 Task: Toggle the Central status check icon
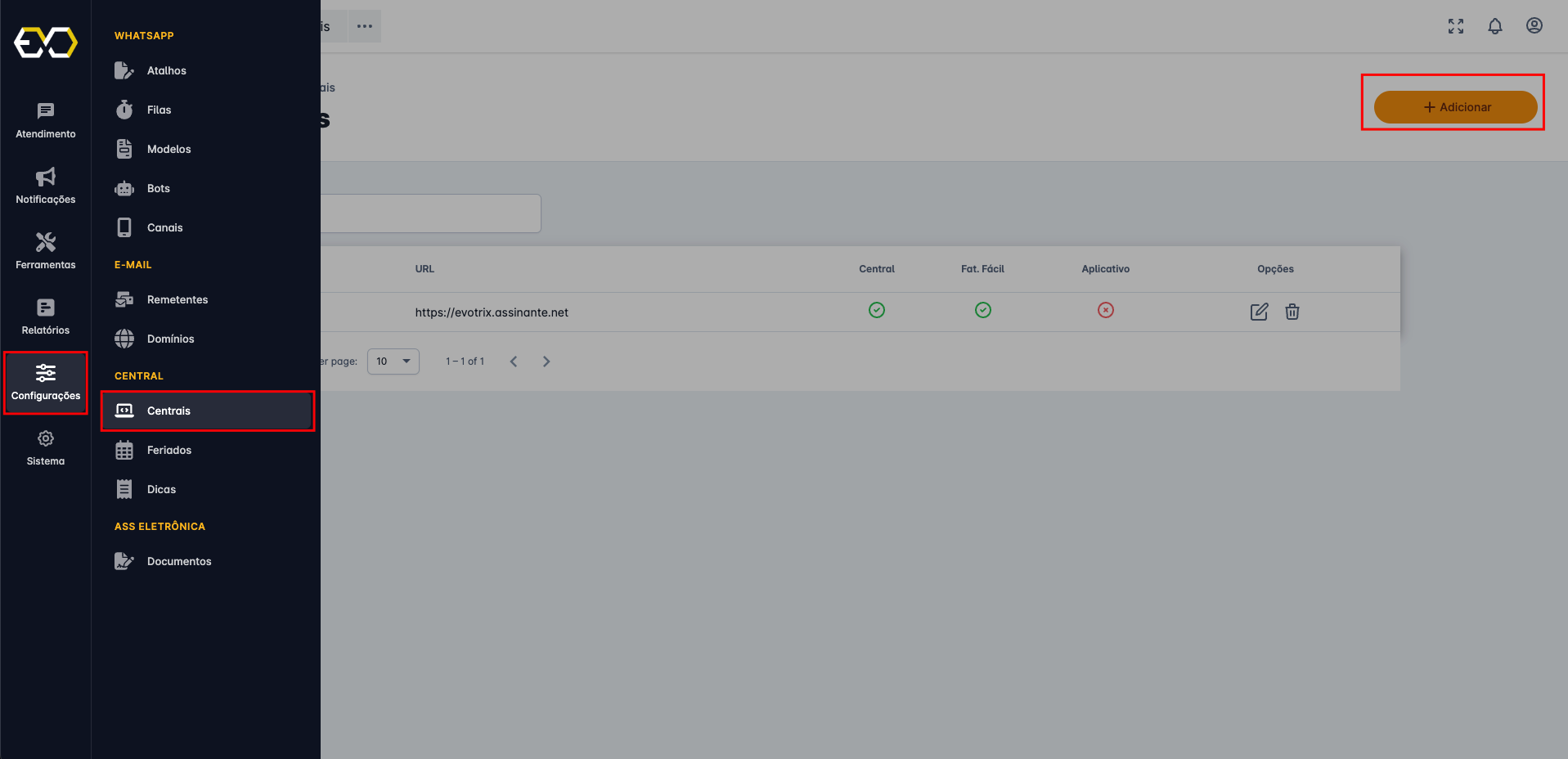pyautogui.click(x=876, y=310)
